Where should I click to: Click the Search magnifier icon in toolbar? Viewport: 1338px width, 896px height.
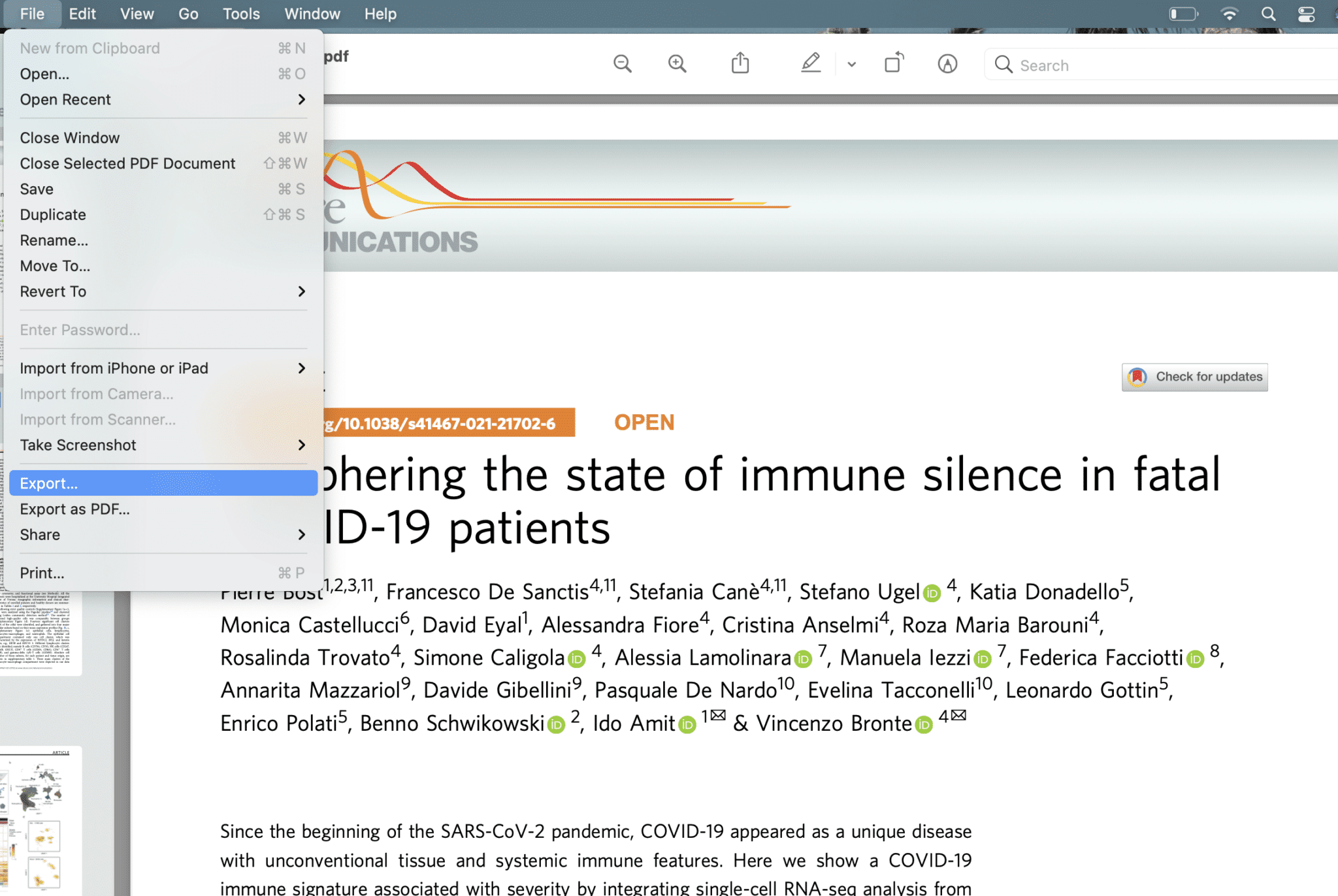pyautogui.click(x=1002, y=65)
